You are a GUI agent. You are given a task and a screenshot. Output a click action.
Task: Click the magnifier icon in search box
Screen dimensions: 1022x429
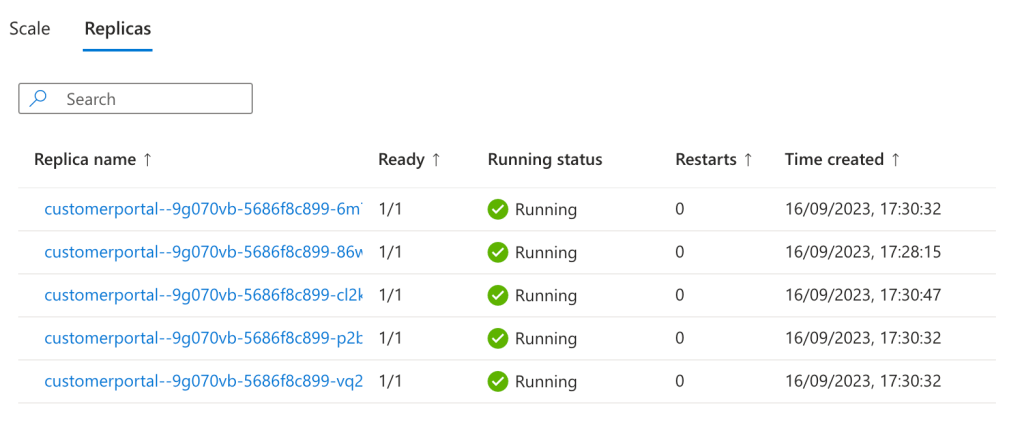pos(40,98)
